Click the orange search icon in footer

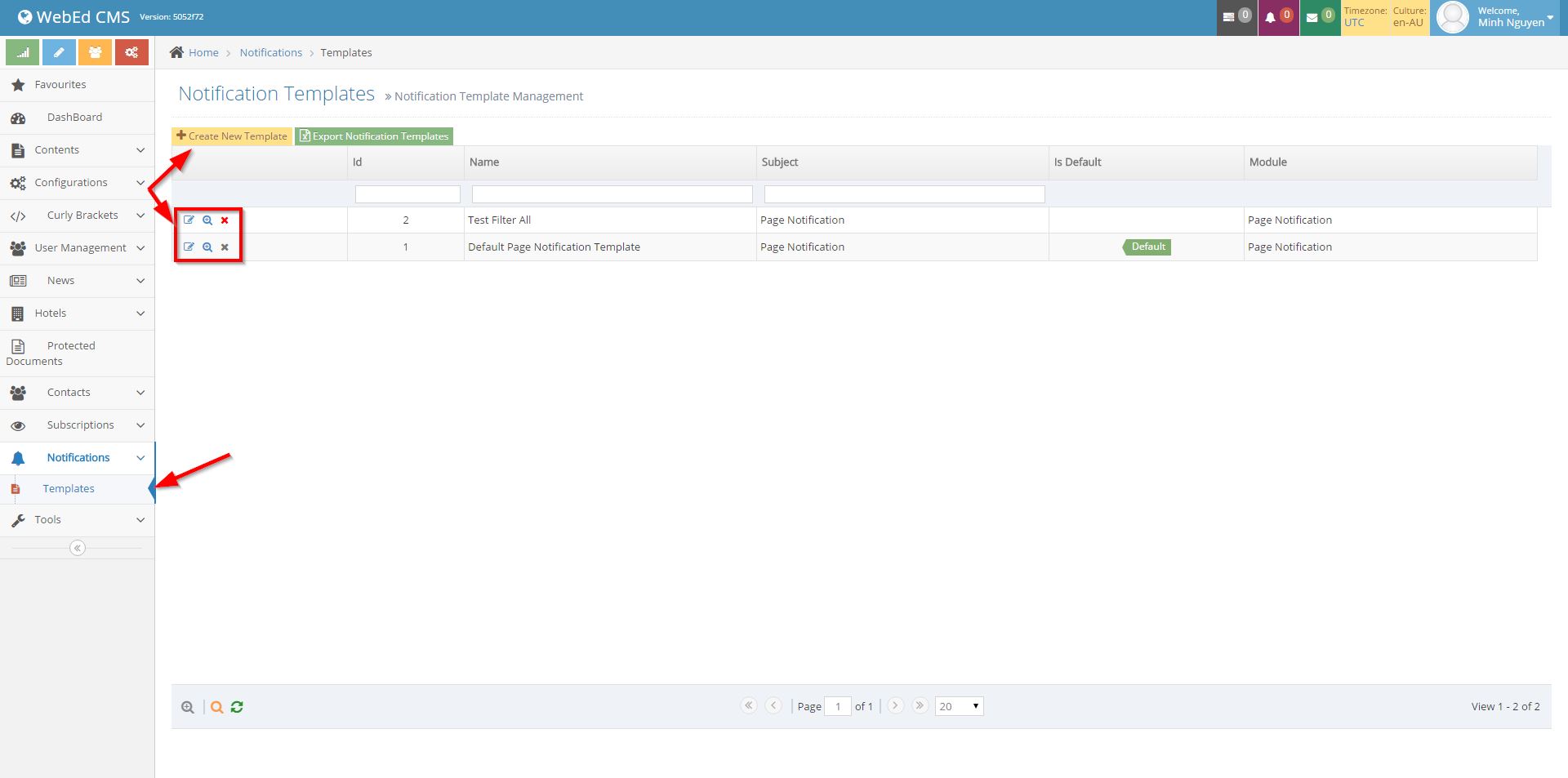coord(216,707)
